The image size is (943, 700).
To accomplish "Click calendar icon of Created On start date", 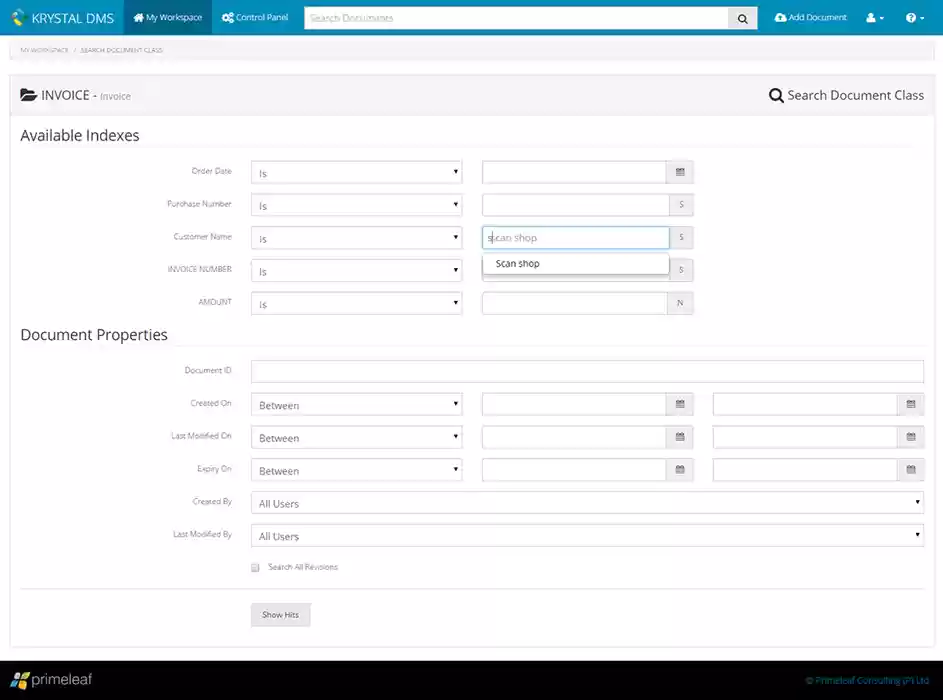I will tap(680, 405).
